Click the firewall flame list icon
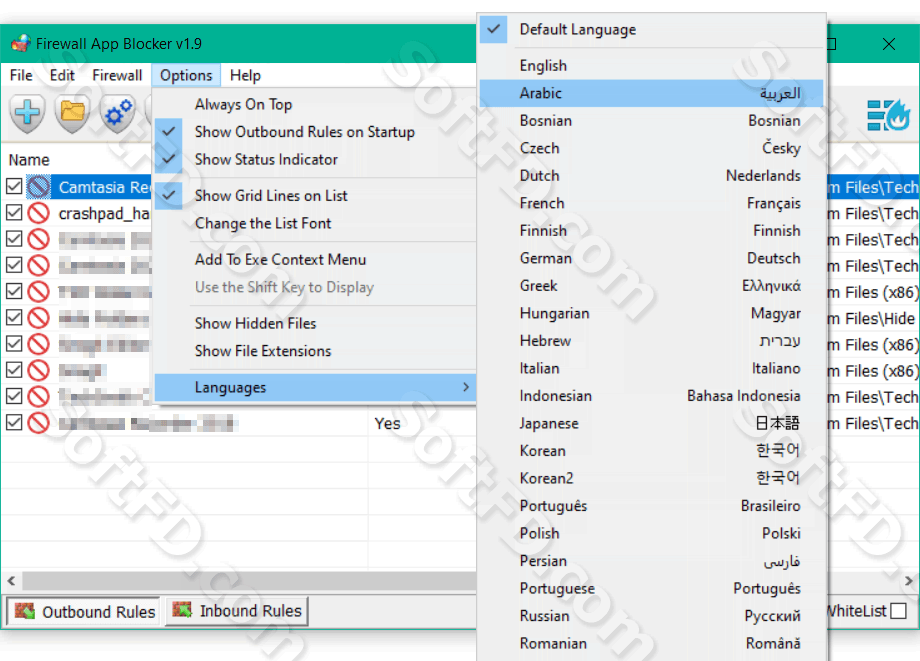This screenshot has height=661, width=920. tap(888, 114)
